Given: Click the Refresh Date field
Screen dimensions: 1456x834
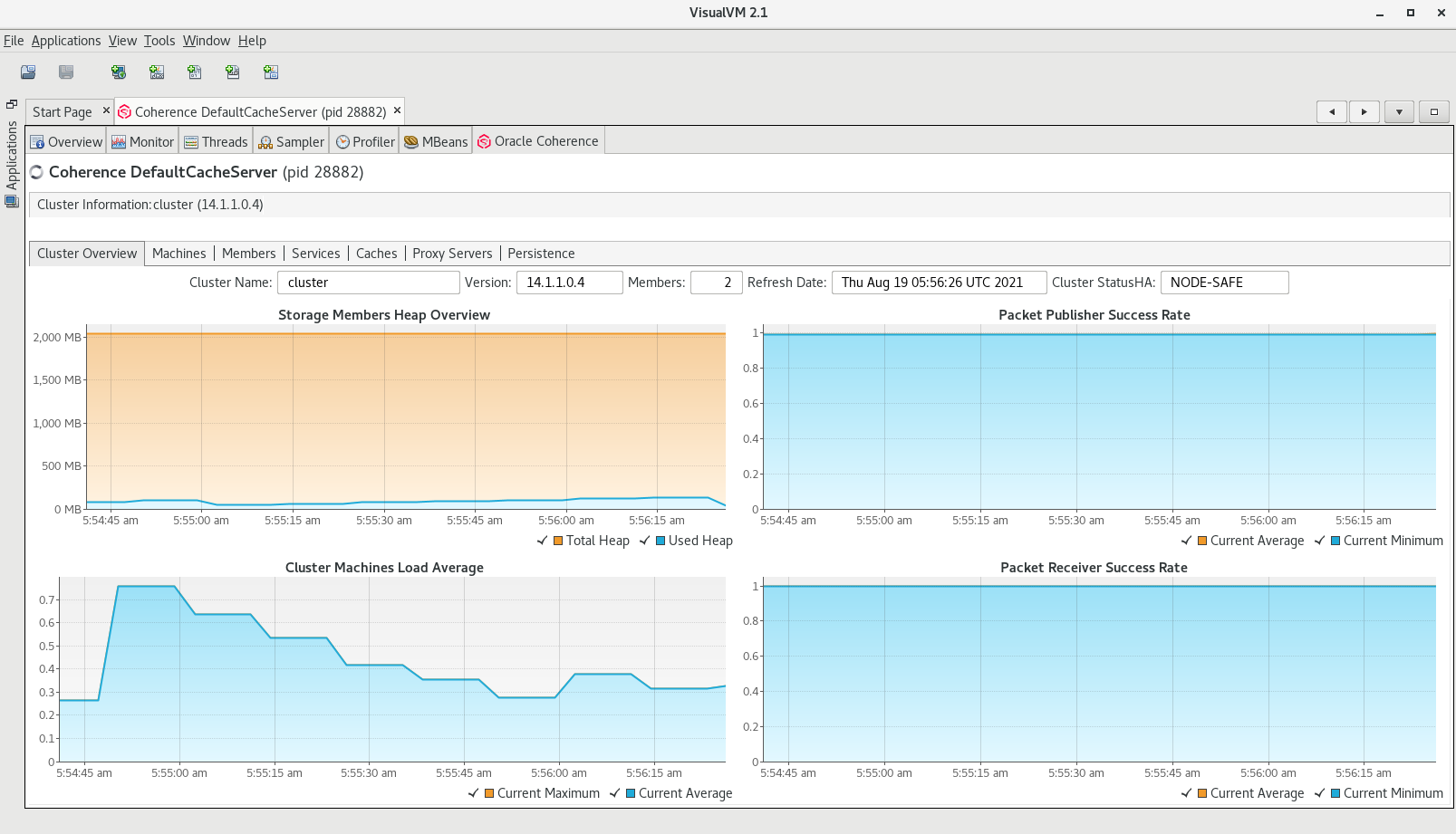Looking at the screenshot, I should [940, 283].
